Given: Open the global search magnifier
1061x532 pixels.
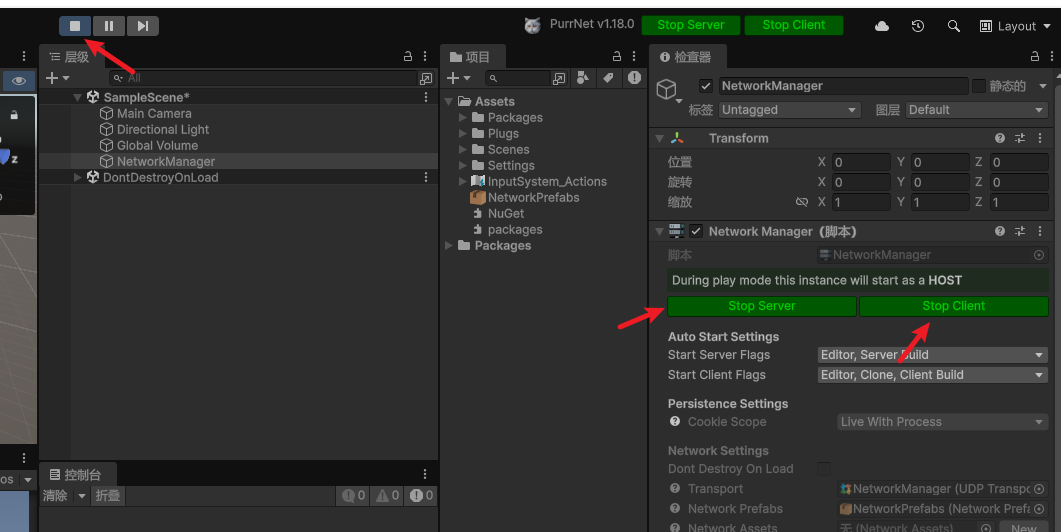Looking at the screenshot, I should click(953, 26).
